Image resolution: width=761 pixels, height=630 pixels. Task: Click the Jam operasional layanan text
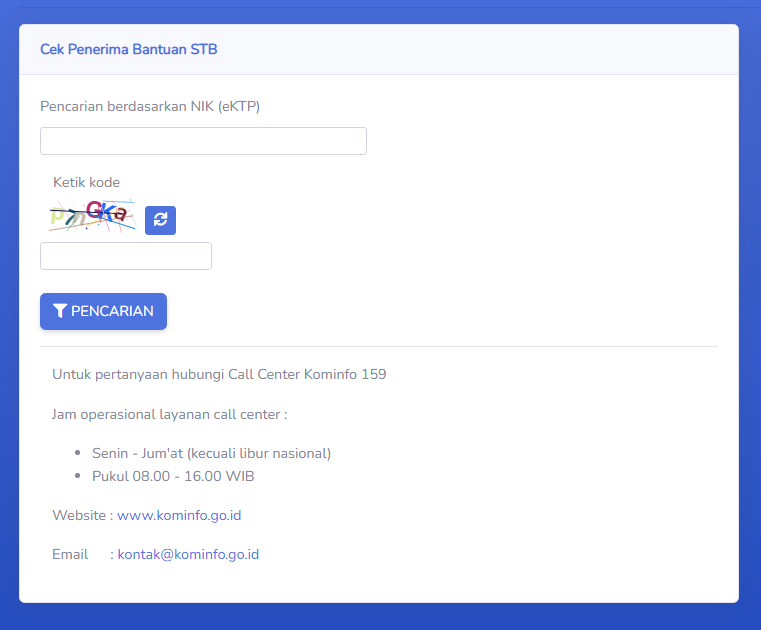pyautogui.click(x=170, y=414)
